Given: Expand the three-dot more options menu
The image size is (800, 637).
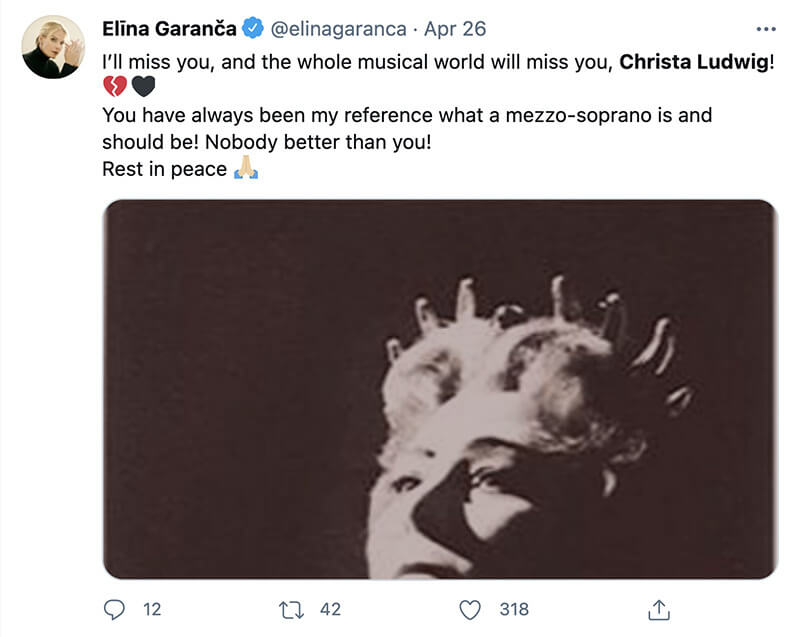Looking at the screenshot, I should click(x=766, y=28).
